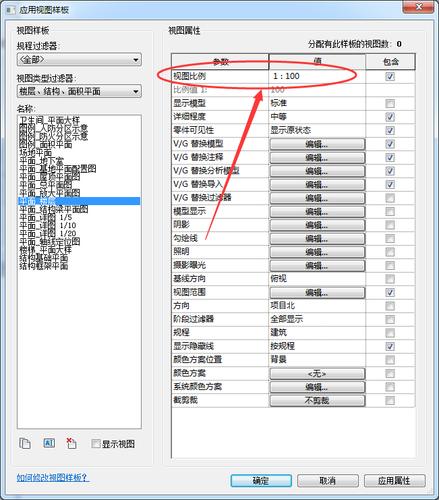
Task: Select 楼梯_平面大样 template
Action: coord(45,249)
